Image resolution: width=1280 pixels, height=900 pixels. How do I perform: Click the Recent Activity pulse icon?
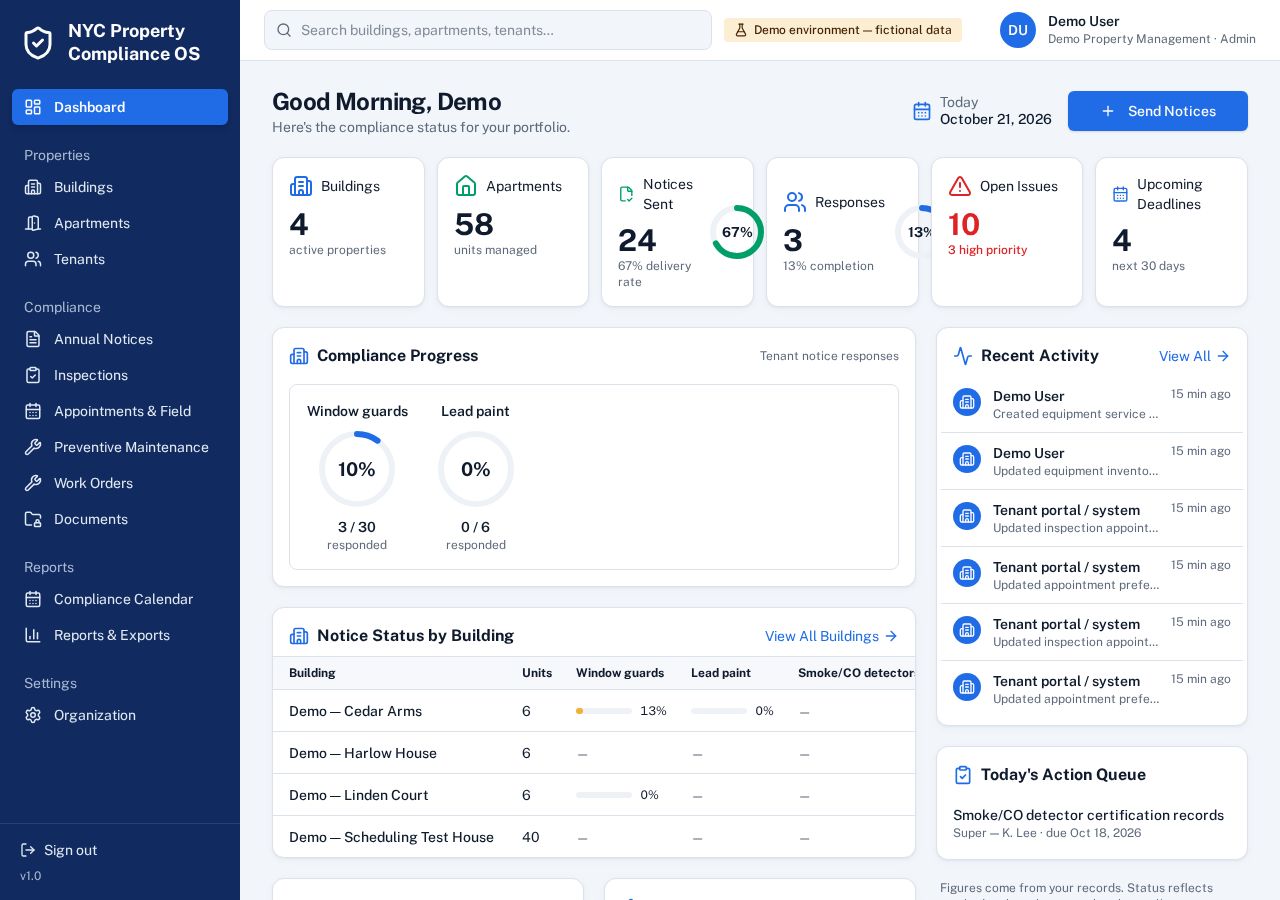tap(963, 356)
